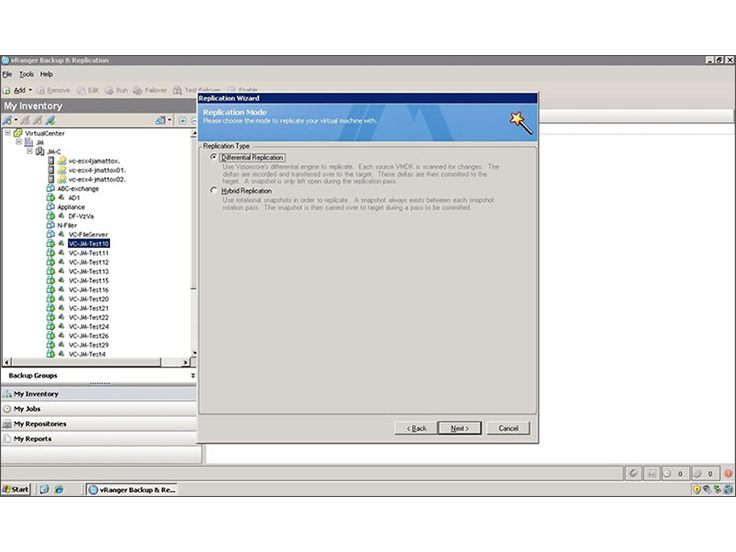This screenshot has height=552, width=736.
Task: Select Differential Replication radio button
Action: pyautogui.click(x=214, y=157)
